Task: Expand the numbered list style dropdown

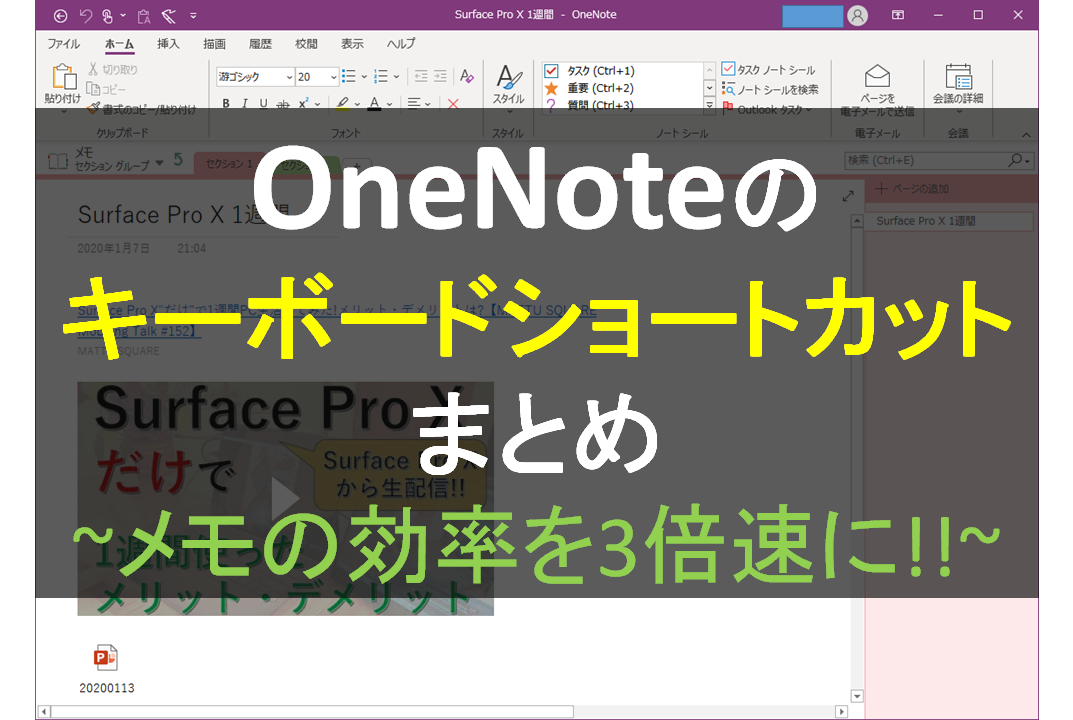Action: (396, 77)
